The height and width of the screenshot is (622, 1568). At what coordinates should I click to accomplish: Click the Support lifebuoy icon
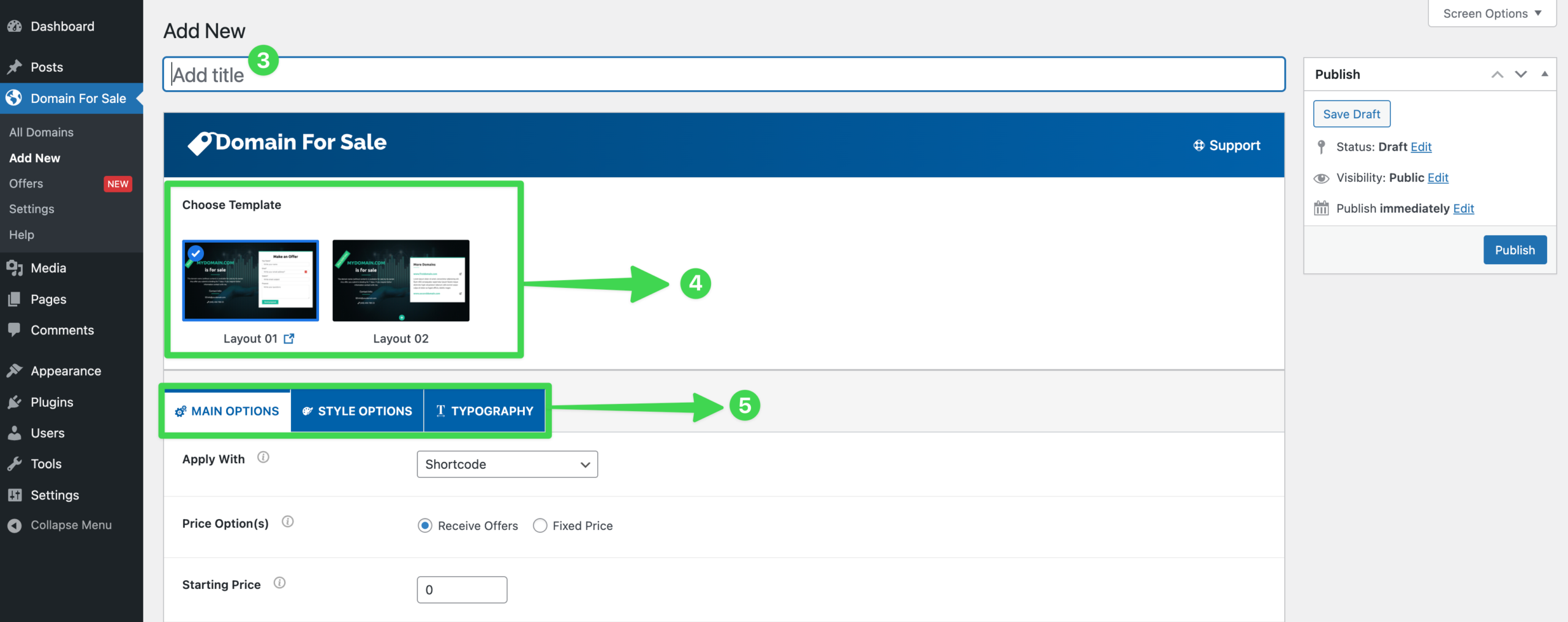pyautogui.click(x=1199, y=145)
